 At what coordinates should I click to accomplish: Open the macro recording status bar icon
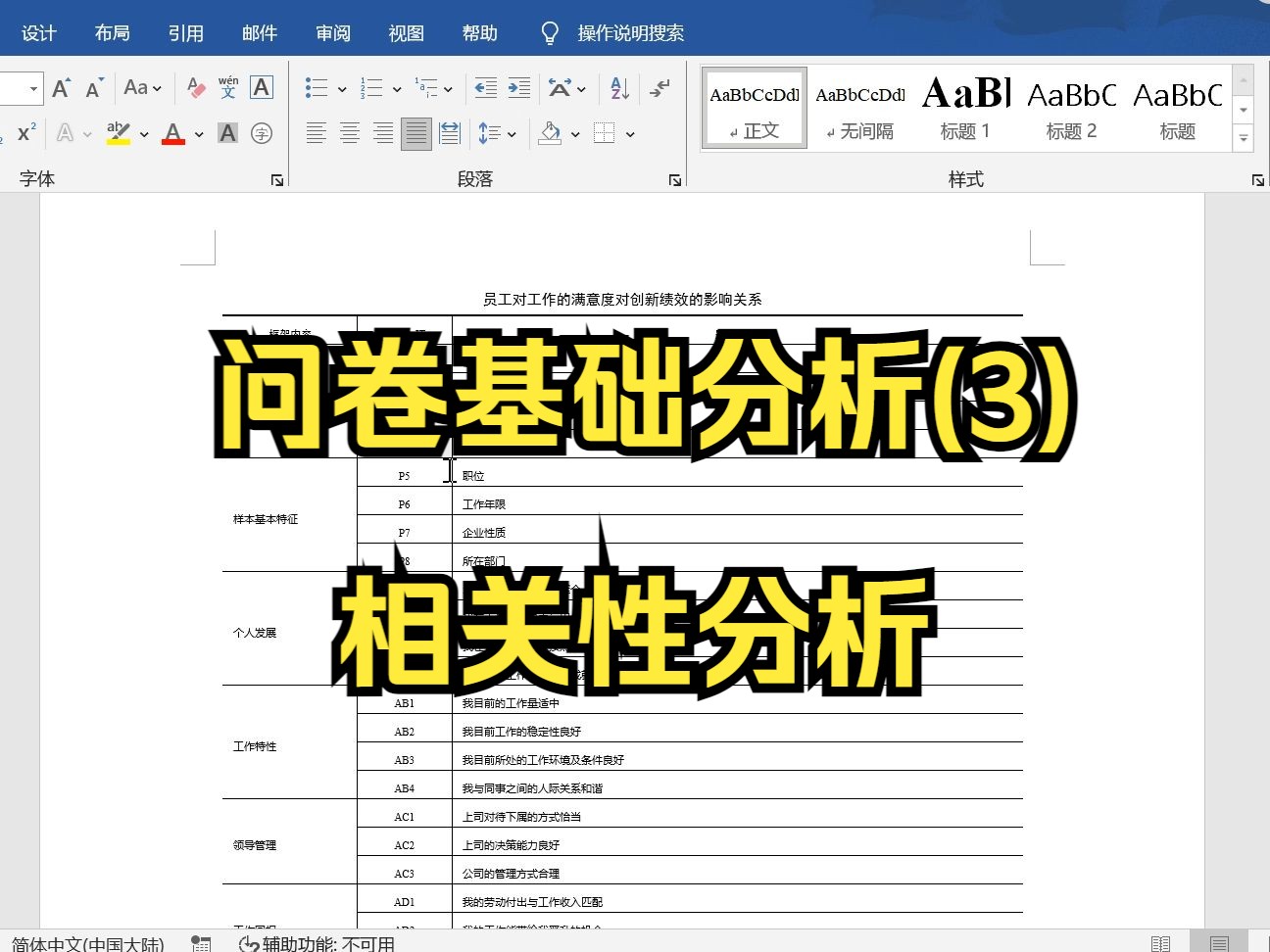tap(202, 943)
